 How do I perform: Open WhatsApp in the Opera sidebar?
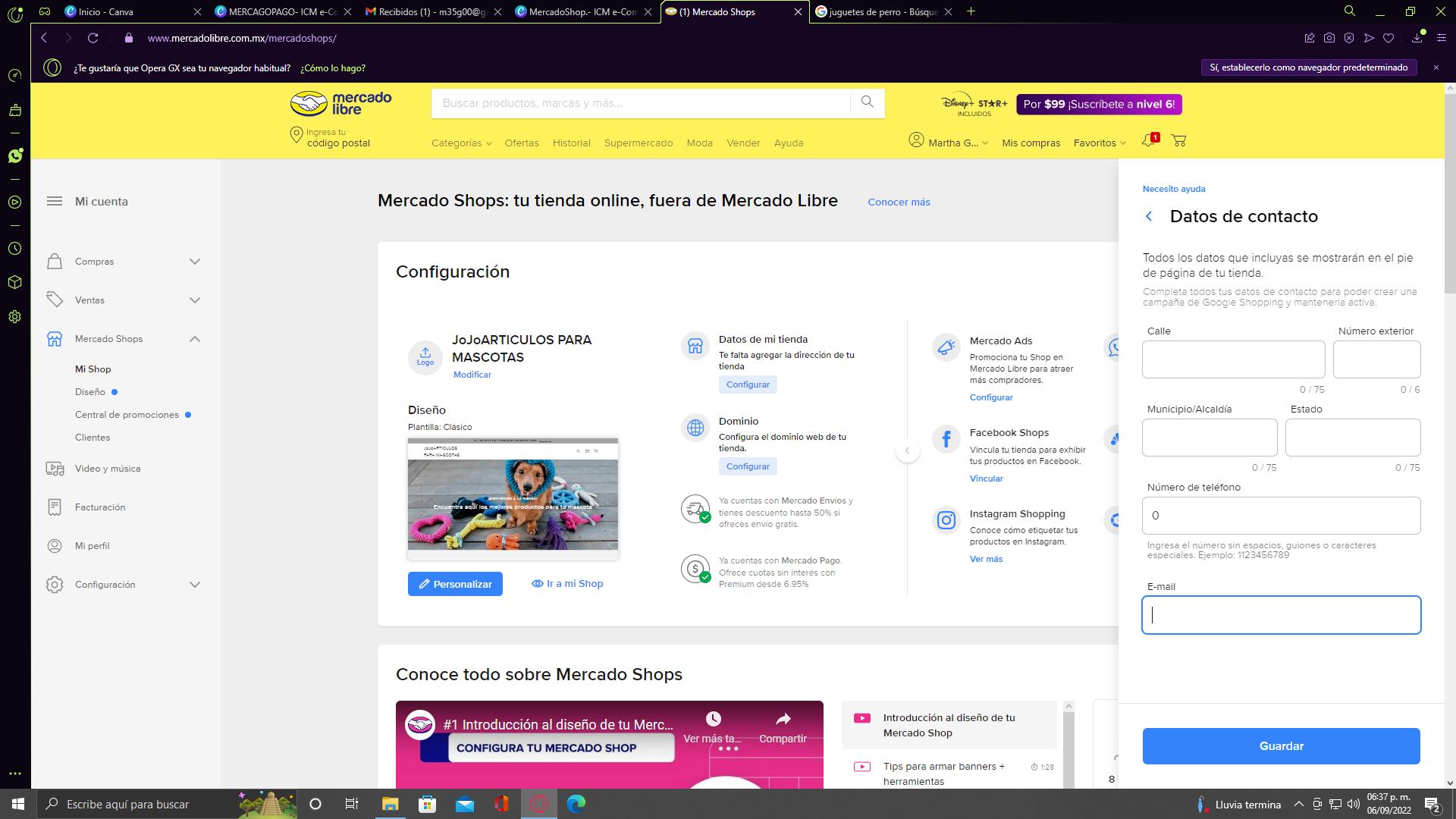(x=15, y=155)
